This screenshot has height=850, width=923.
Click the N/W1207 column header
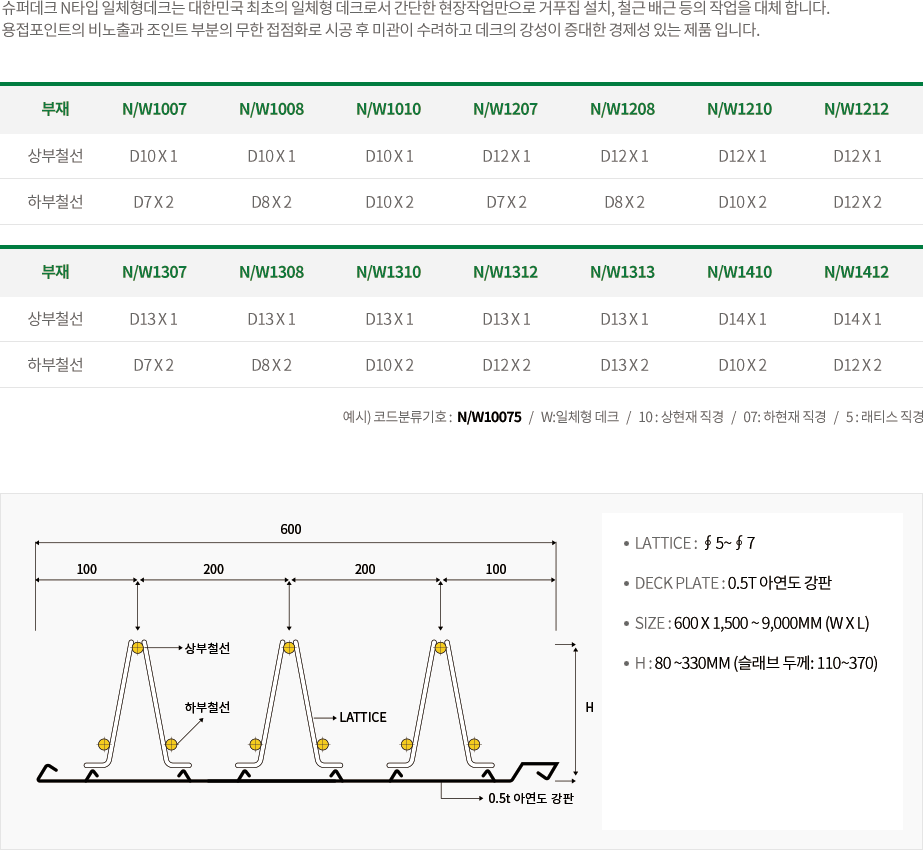[x=506, y=109]
